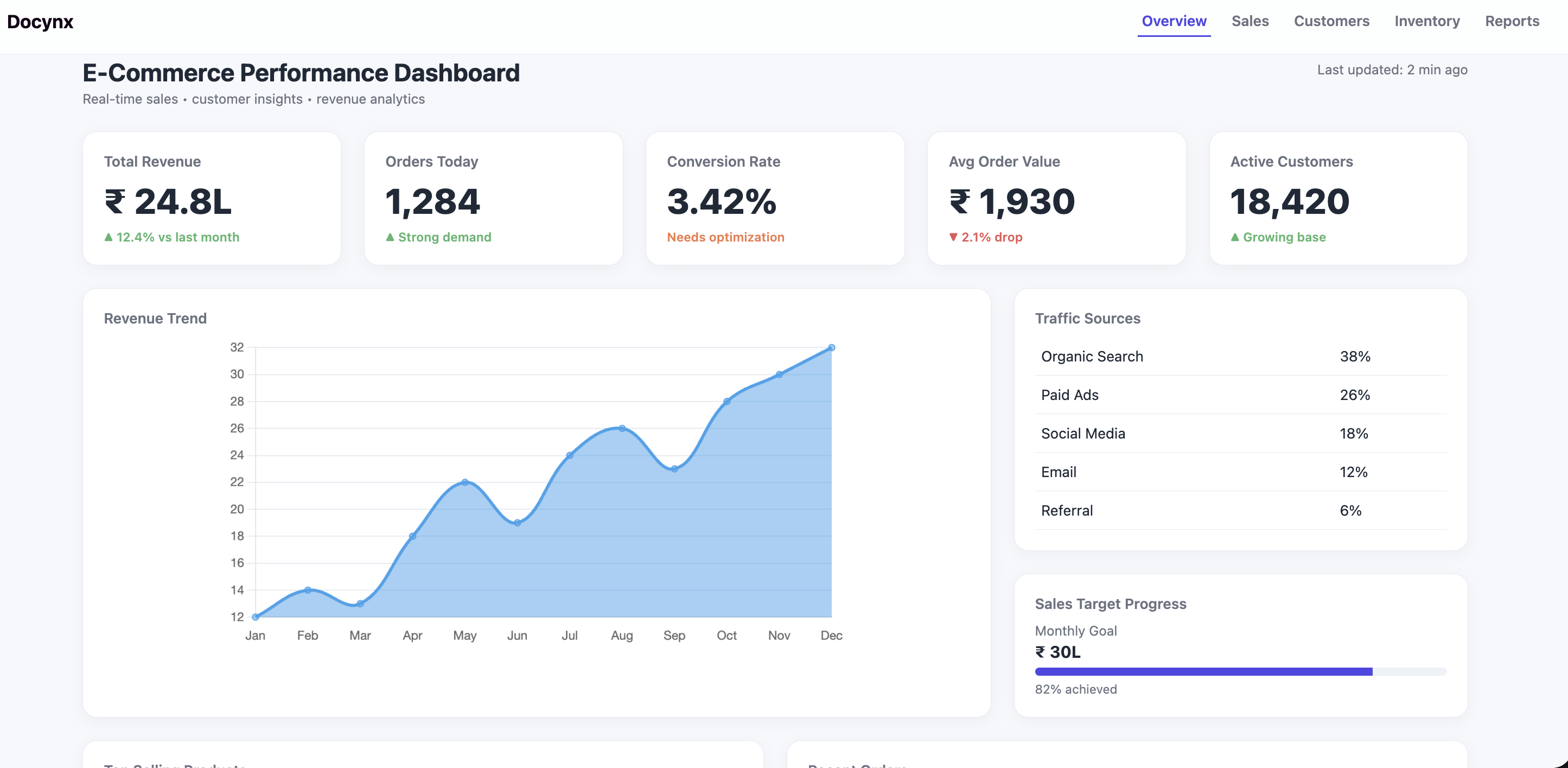Click the Overview navigation link

[1173, 21]
